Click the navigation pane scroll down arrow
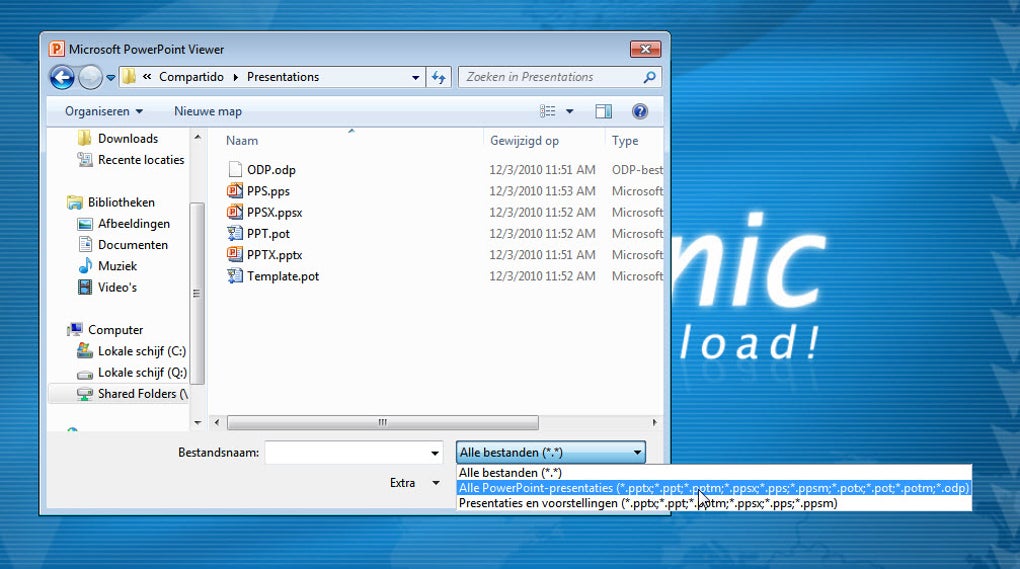This screenshot has height=569, width=1020. (x=198, y=423)
